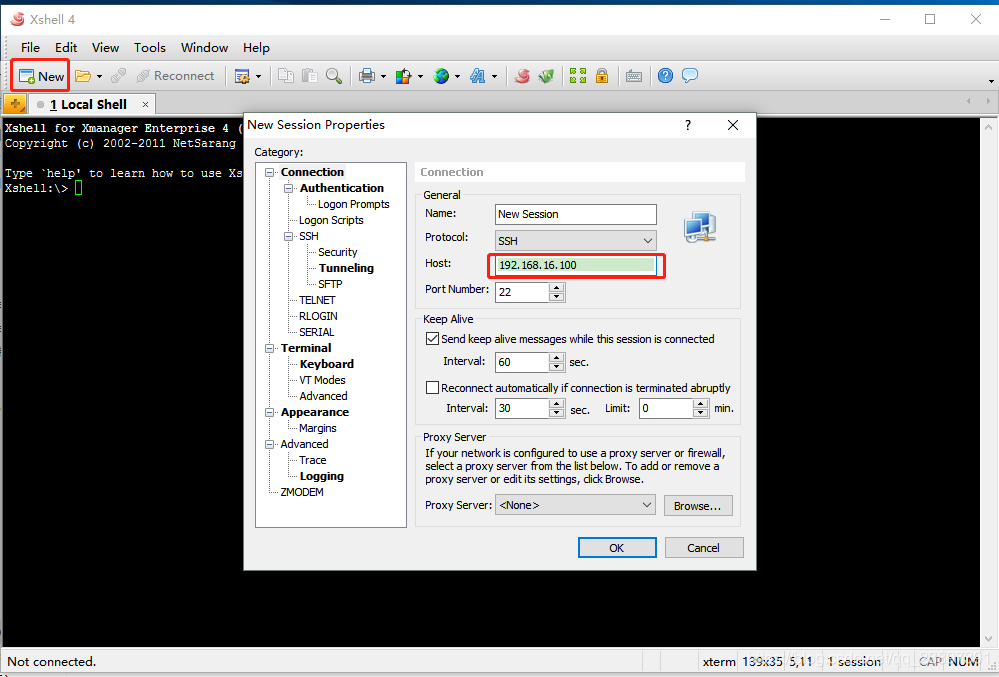Open the session Properties toolbar icon
Image resolution: width=999 pixels, height=677 pixels.
click(x=242, y=76)
